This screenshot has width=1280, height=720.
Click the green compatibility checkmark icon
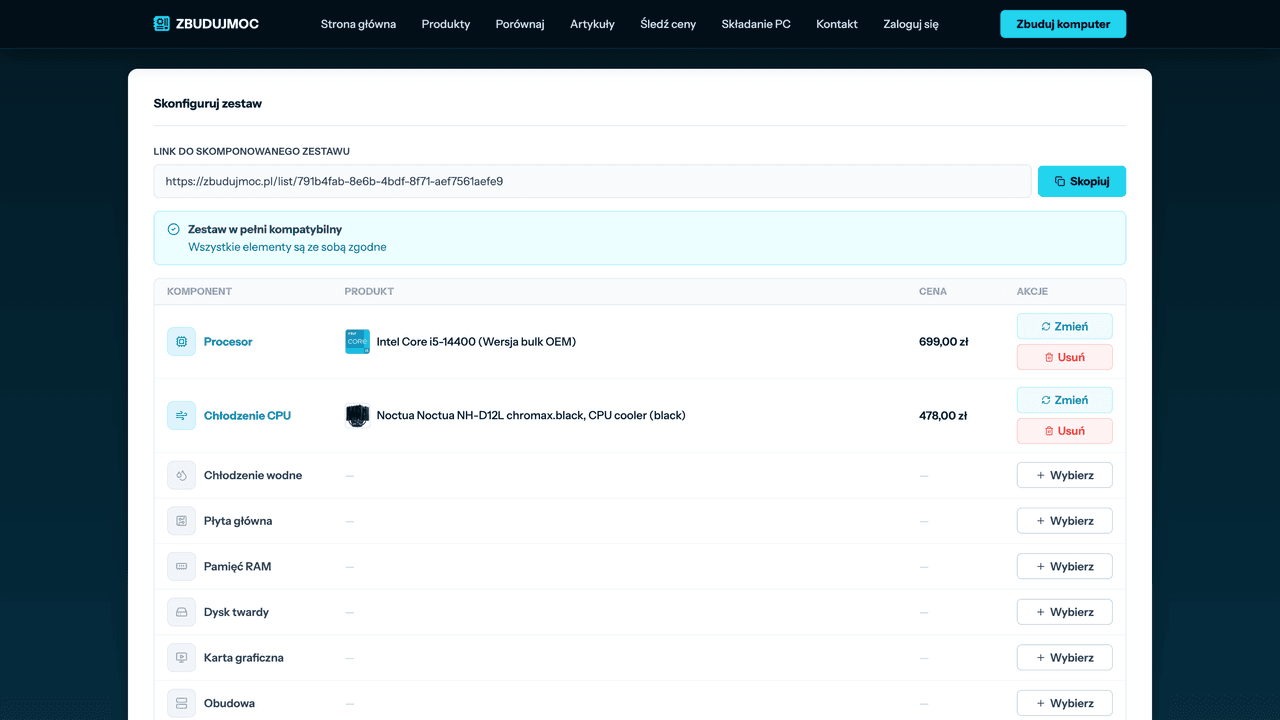pos(173,229)
